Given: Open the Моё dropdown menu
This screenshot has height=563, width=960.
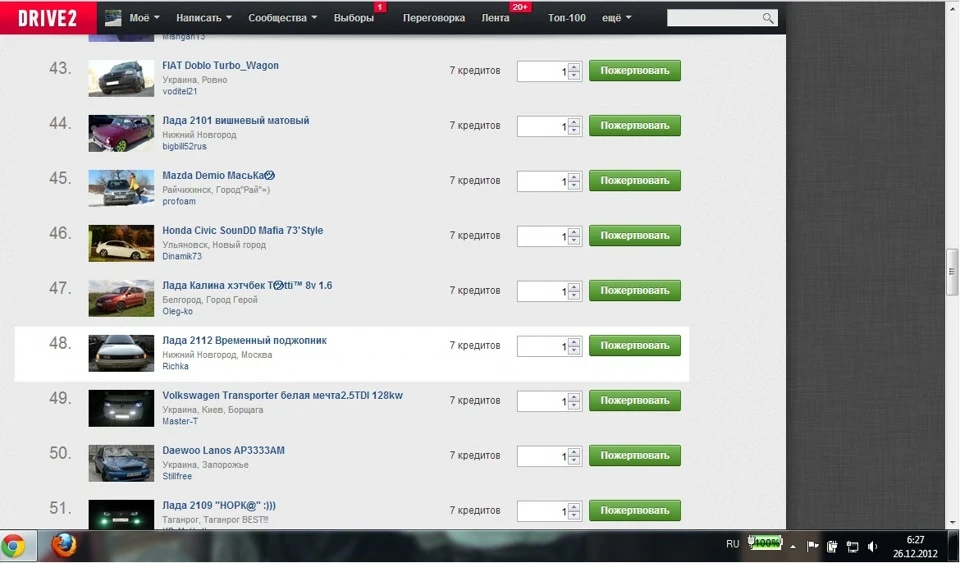Looking at the screenshot, I should (x=144, y=18).
